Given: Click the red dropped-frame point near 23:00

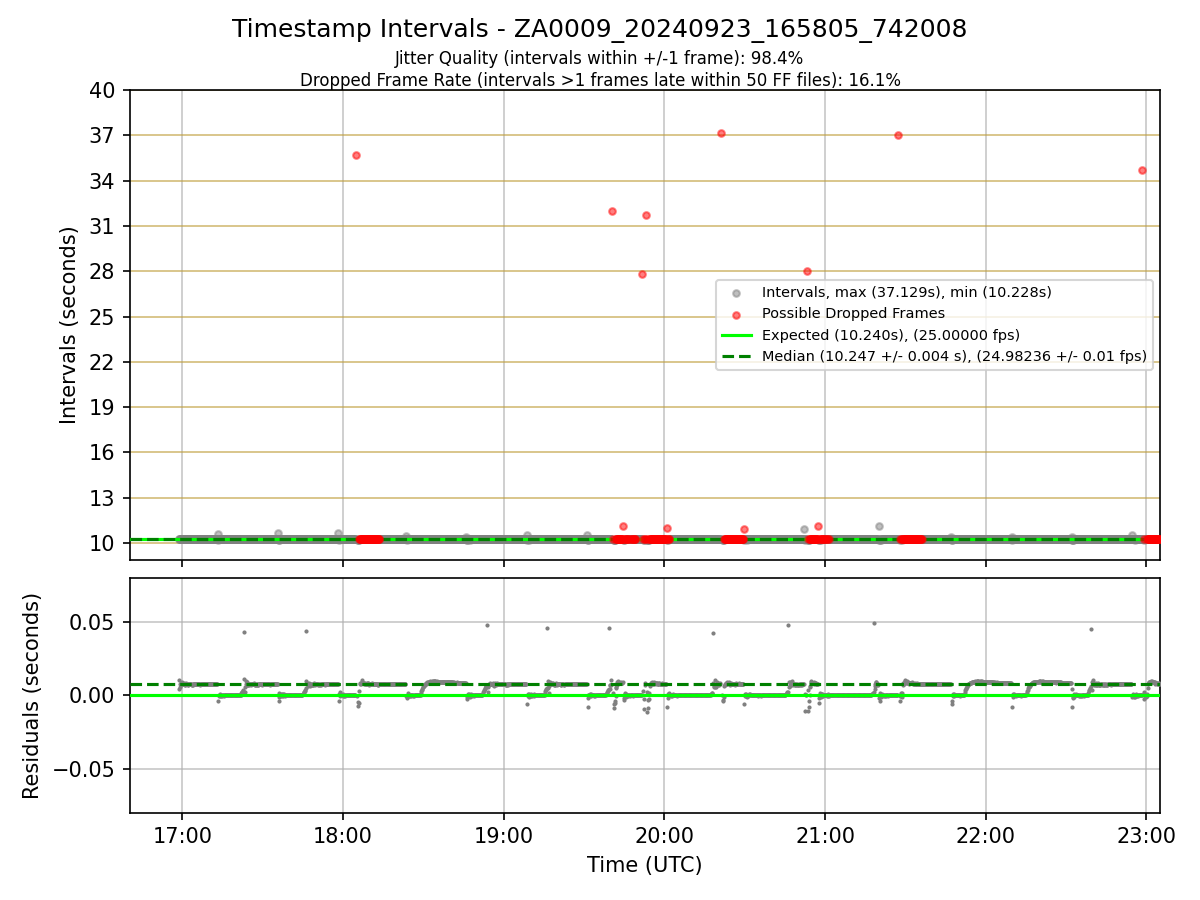Looking at the screenshot, I should tap(1142, 170).
